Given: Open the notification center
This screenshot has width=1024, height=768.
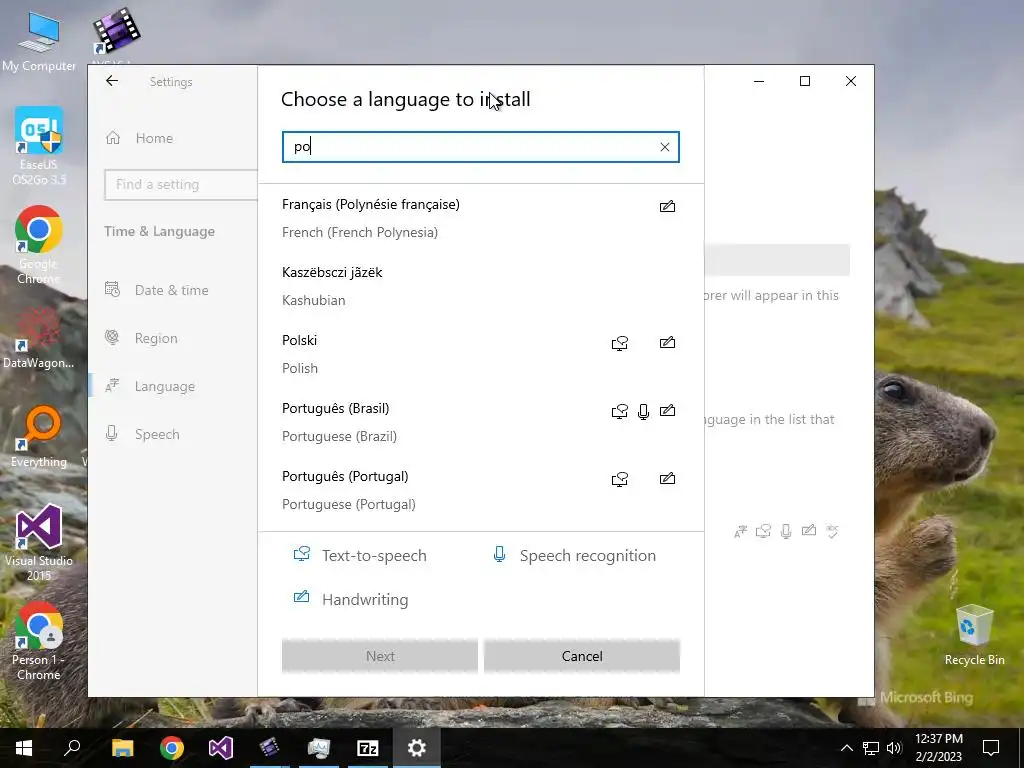Looking at the screenshot, I should pyautogui.click(x=991, y=748).
